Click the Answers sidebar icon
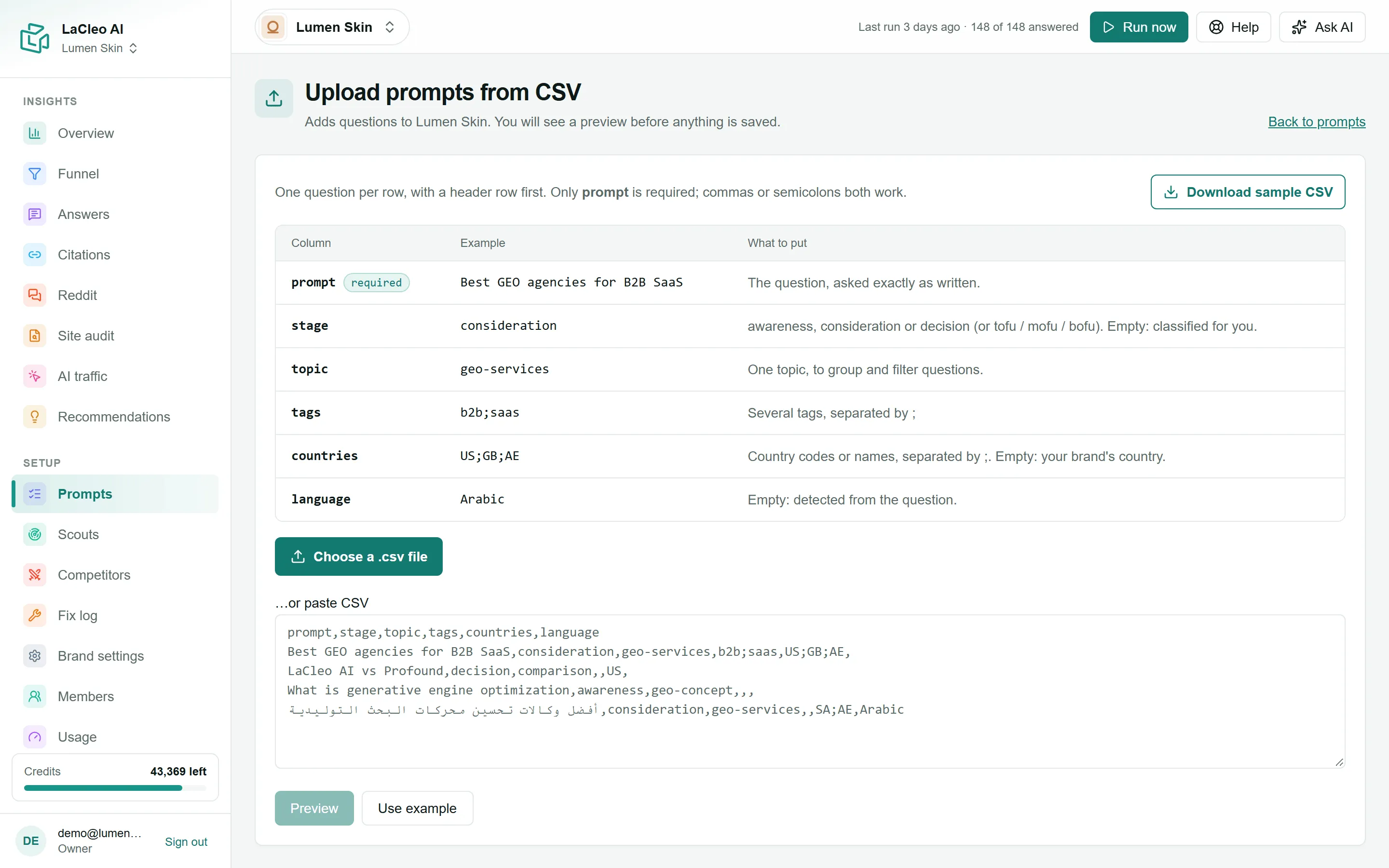 pyautogui.click(x=34, y=214)
